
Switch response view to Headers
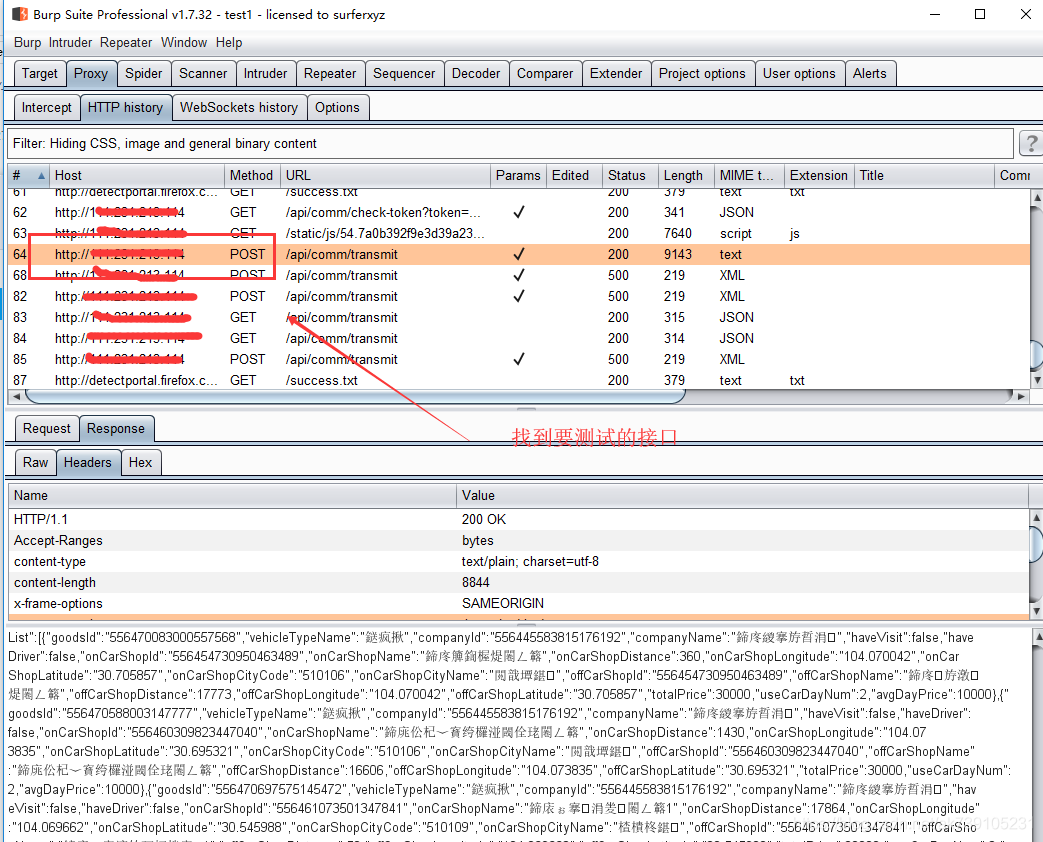(88, 462)
